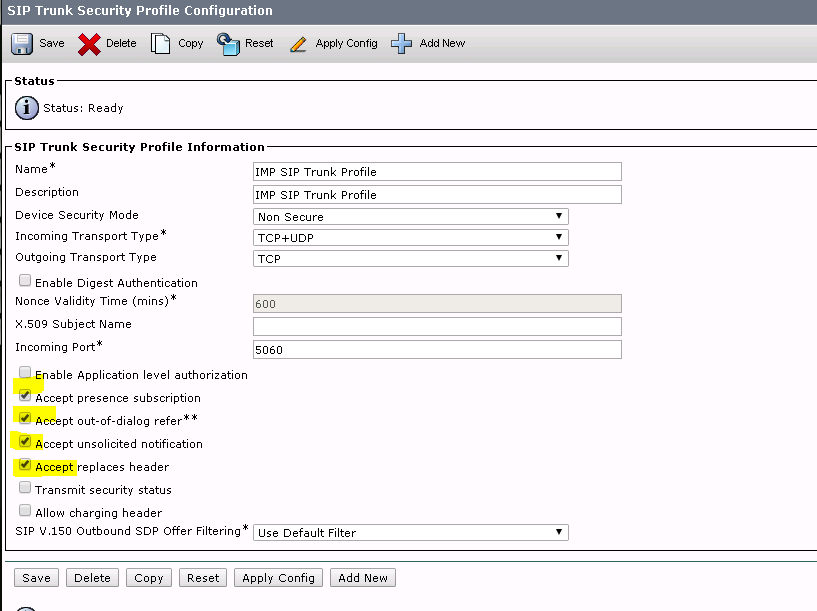817x611 pixels.
Task: Enable Digest Authentication checkbox
Action: [x=24, y=280]
